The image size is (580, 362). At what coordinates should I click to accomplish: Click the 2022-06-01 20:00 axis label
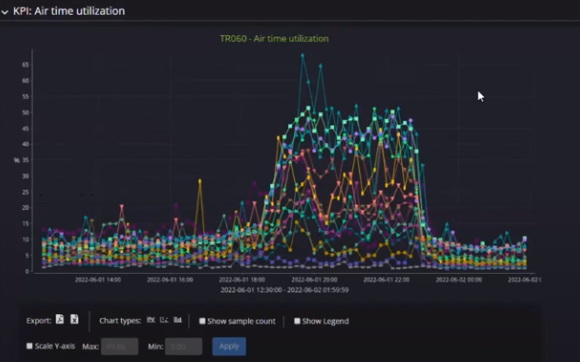(314, 280)
